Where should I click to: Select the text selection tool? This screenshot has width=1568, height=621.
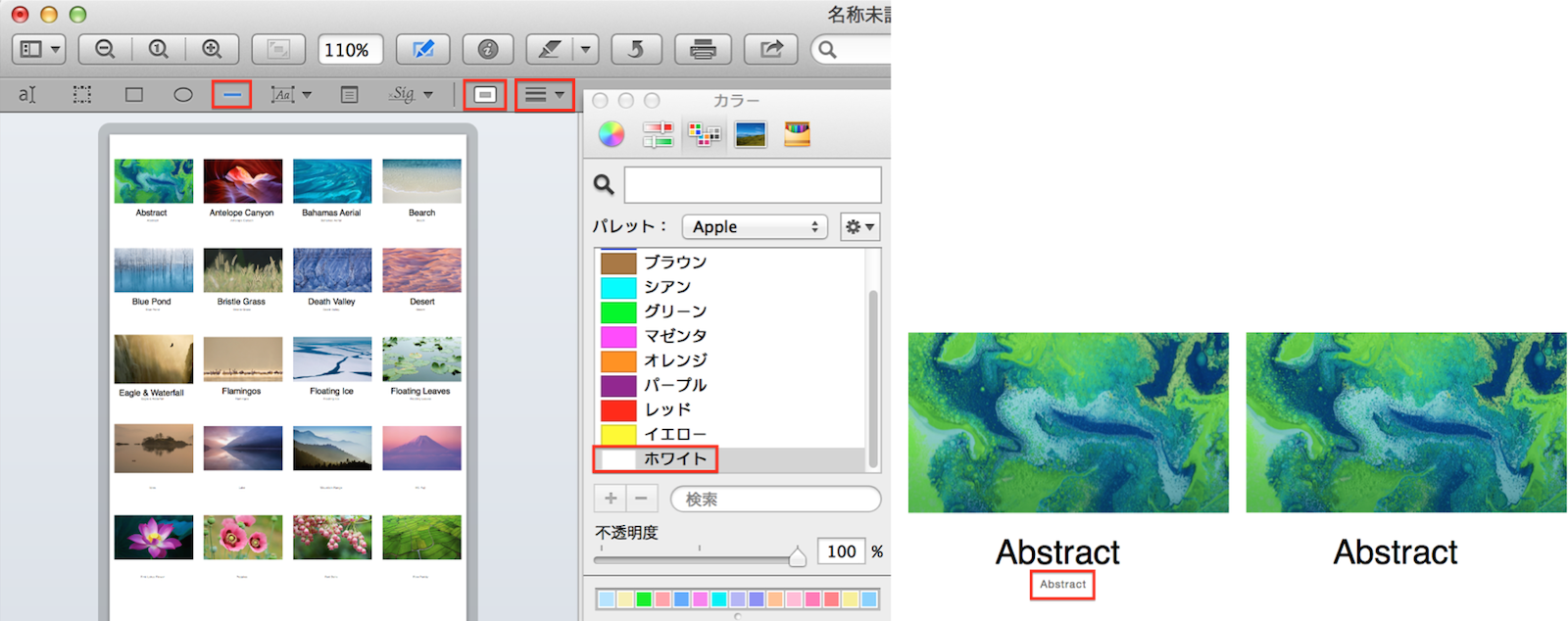click(27, 94)
